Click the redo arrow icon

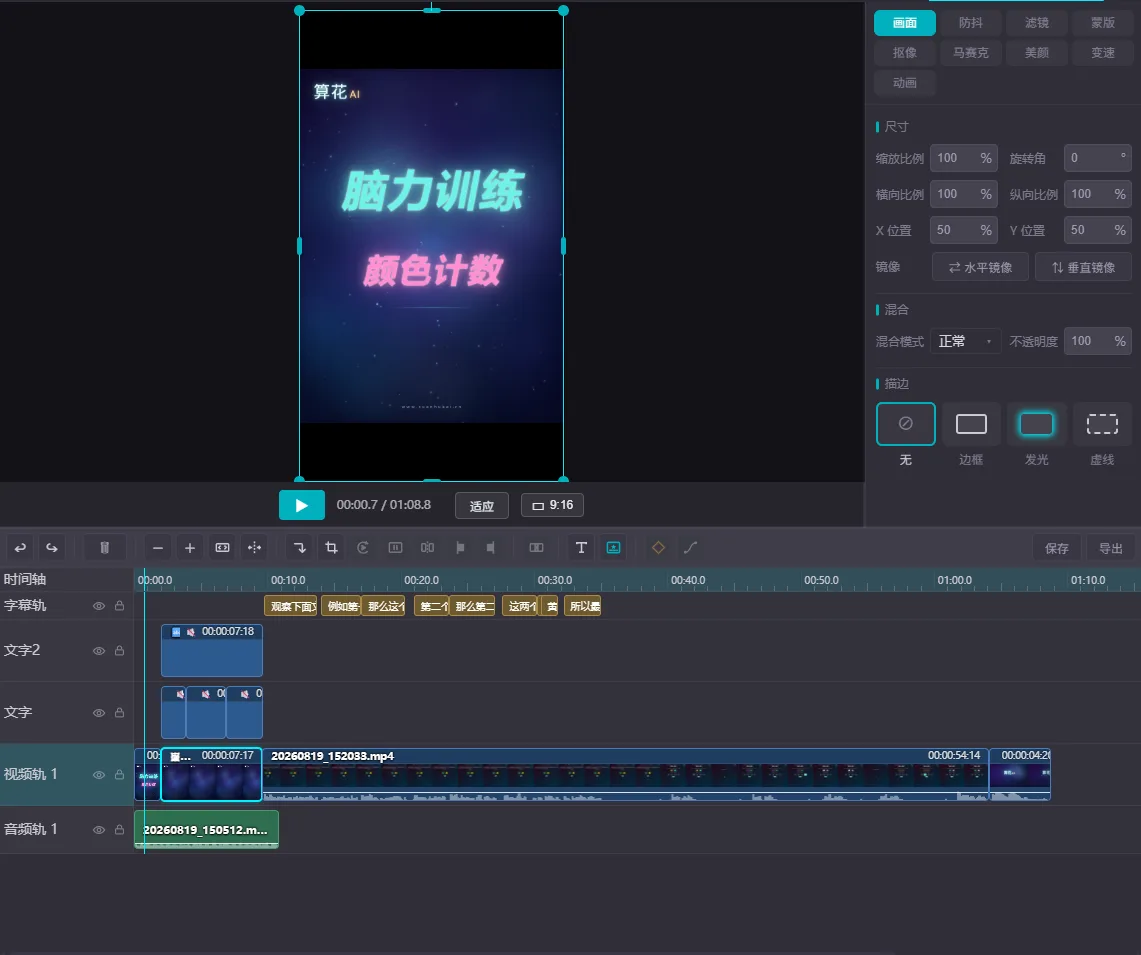pos(52,547)
